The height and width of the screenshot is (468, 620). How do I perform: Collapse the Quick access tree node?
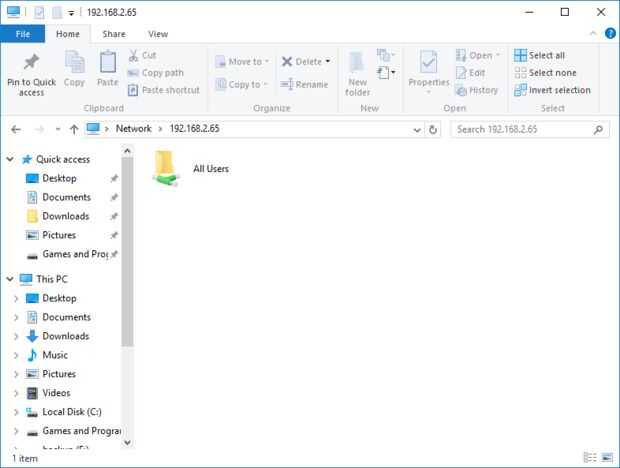(x=10, y=159)
